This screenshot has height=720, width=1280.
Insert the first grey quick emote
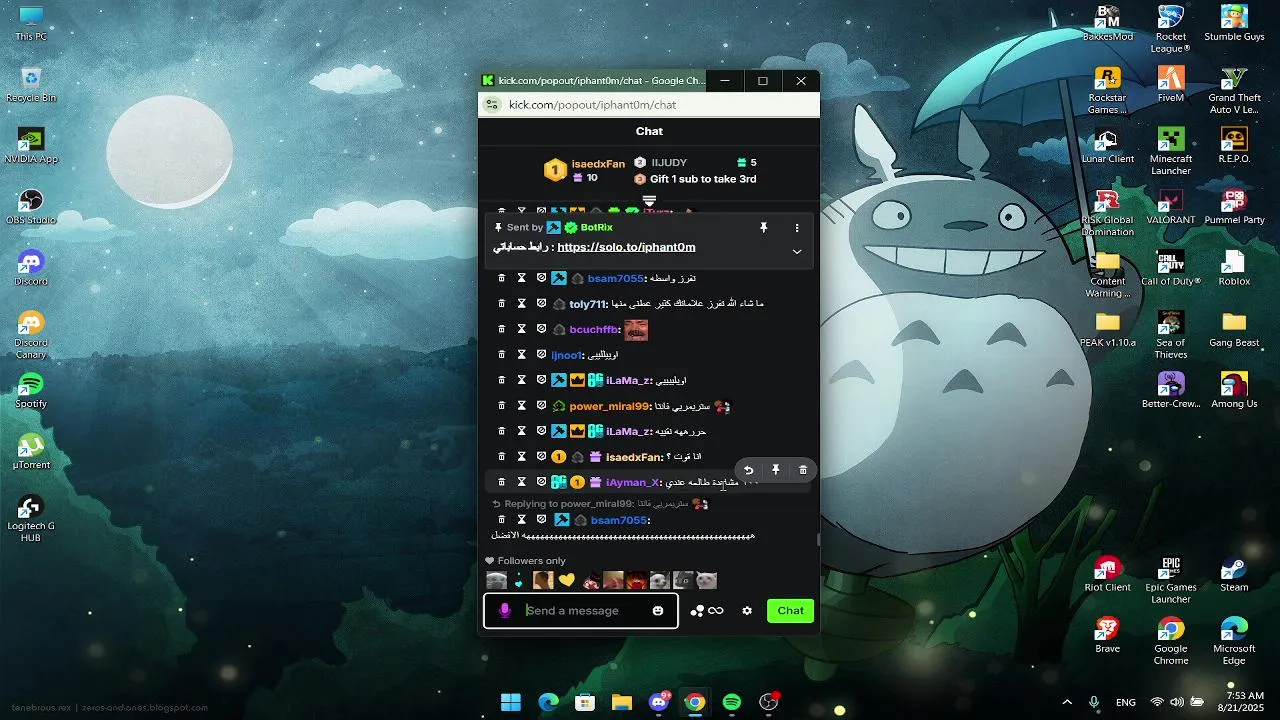tap(496, 580)
